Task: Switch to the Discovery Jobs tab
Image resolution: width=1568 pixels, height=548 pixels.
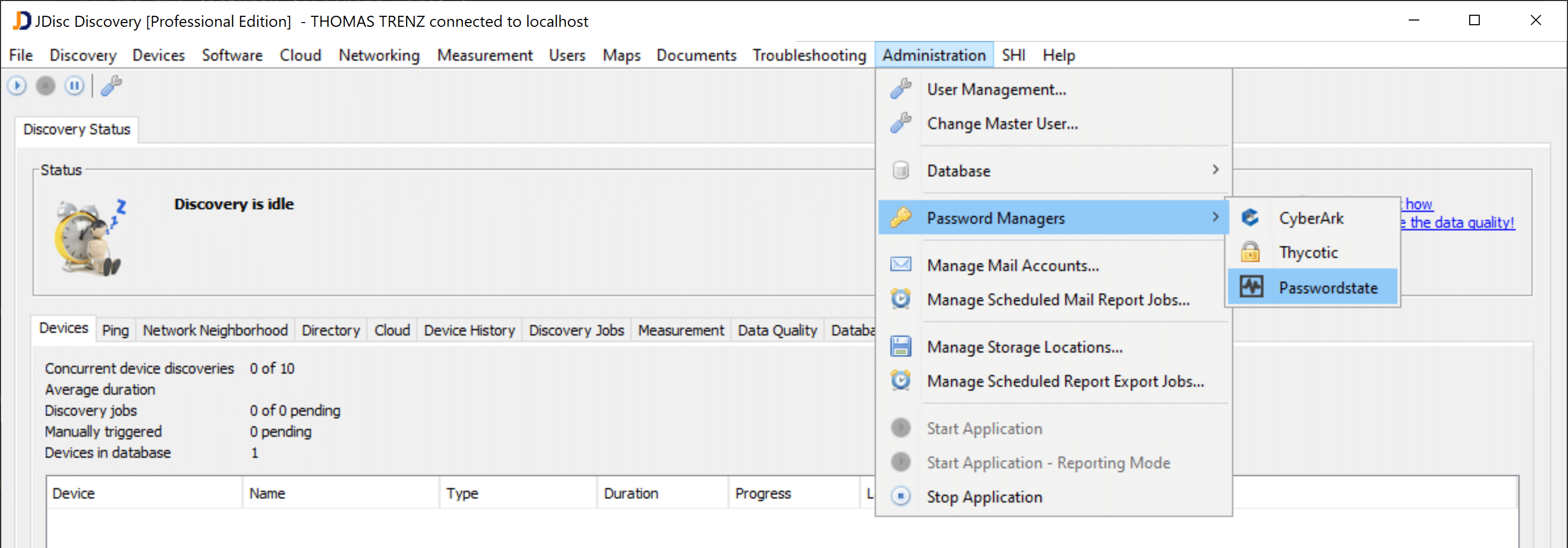Action: coord(576,330)
